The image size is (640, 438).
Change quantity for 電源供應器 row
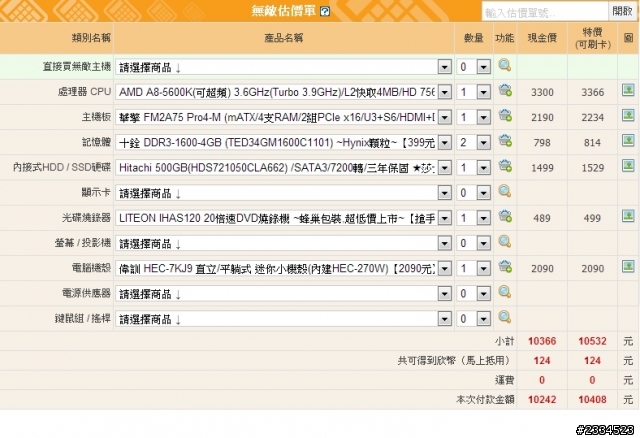(473, 294)
